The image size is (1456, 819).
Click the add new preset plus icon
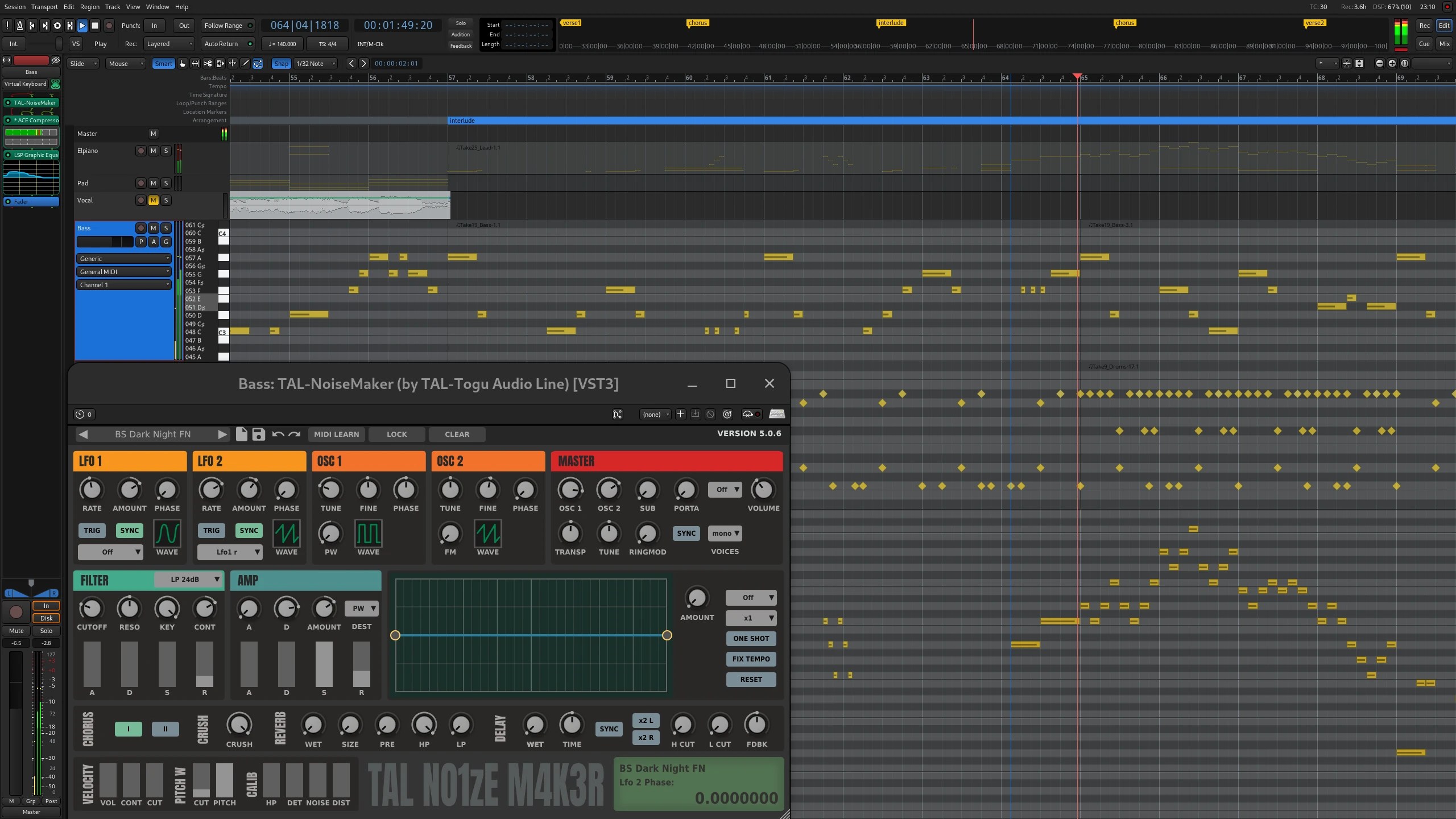[x=680, y=414]
